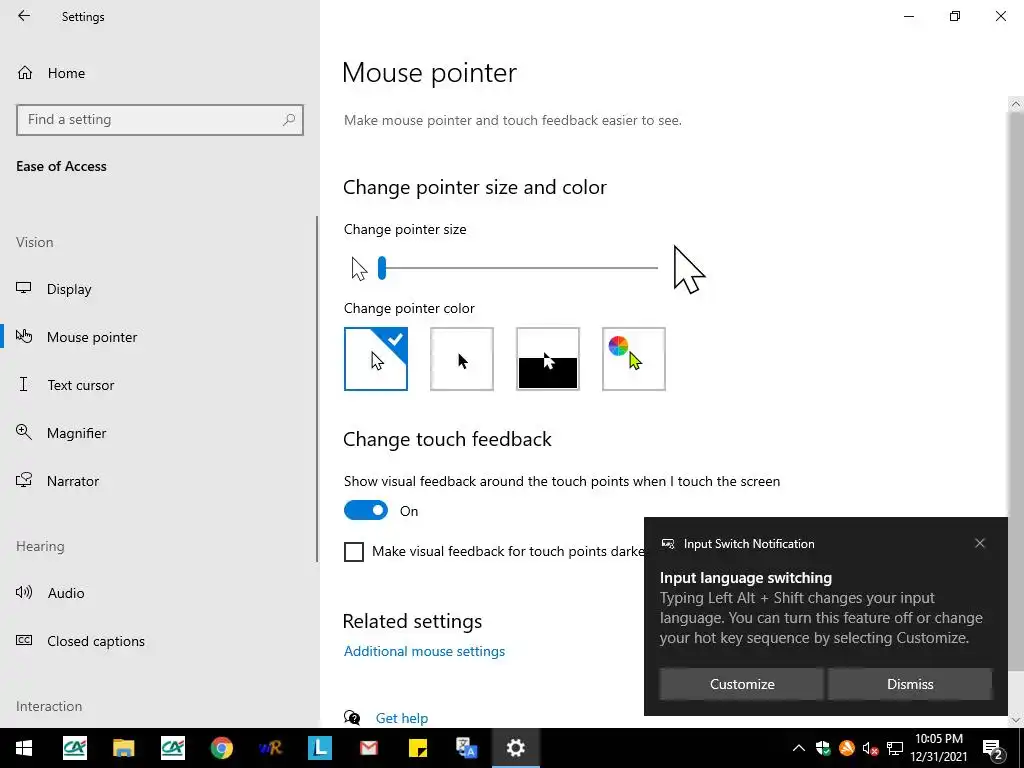The image size is (1024, 768).
Task: Click the small pointer icon beside the slider
Action: (x=359, y=268)
